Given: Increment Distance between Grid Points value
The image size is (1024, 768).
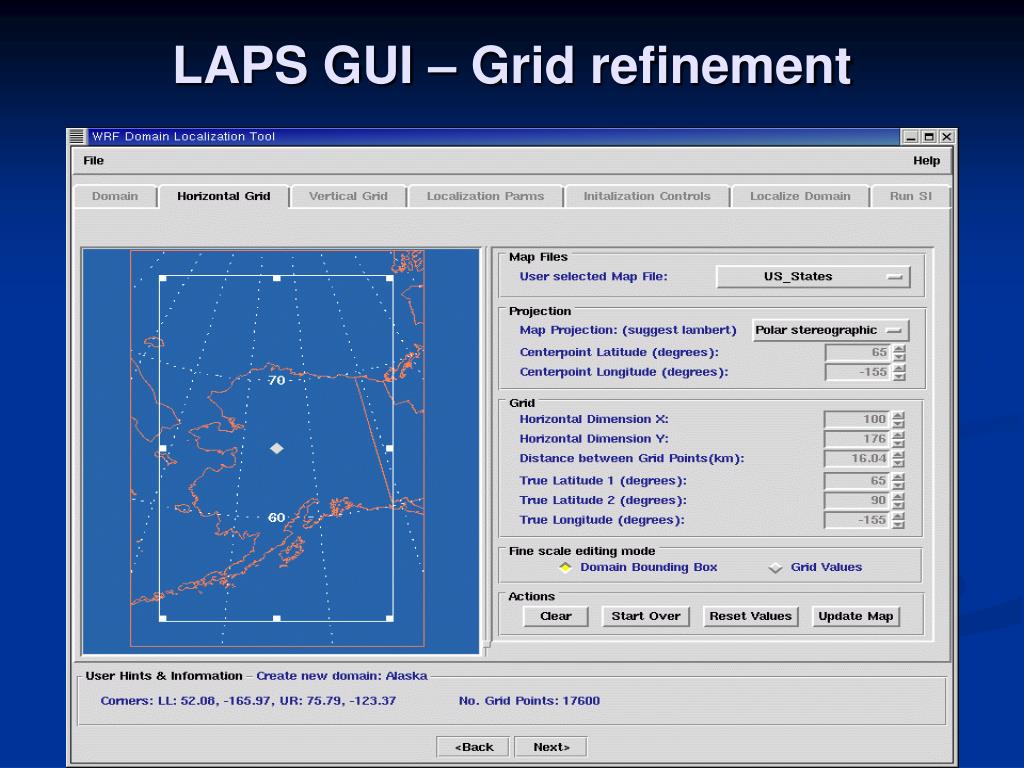Looking at the screenshot, I should point(899,454).
